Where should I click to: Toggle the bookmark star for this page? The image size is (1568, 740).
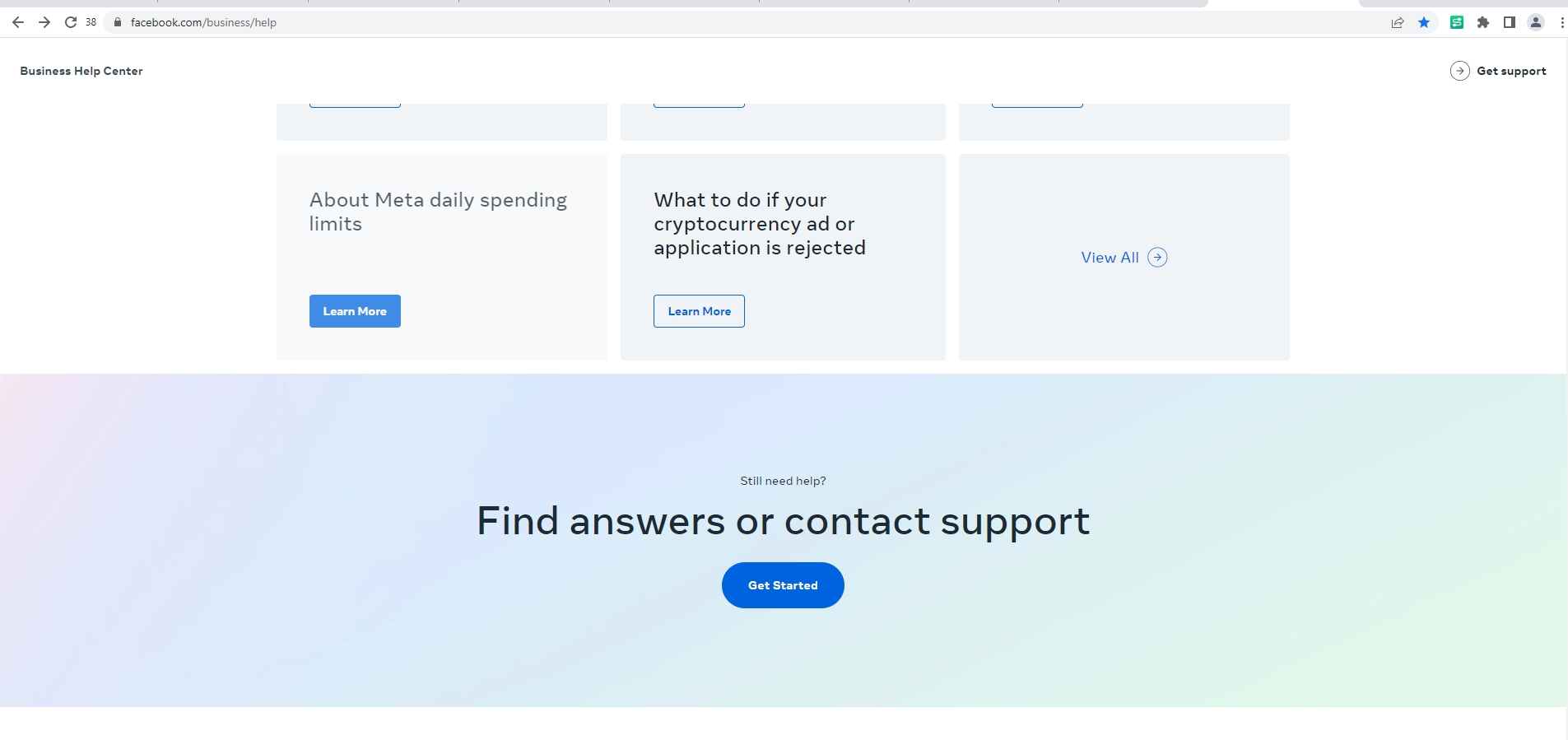pyautogui.click(x=1424, y=22)
